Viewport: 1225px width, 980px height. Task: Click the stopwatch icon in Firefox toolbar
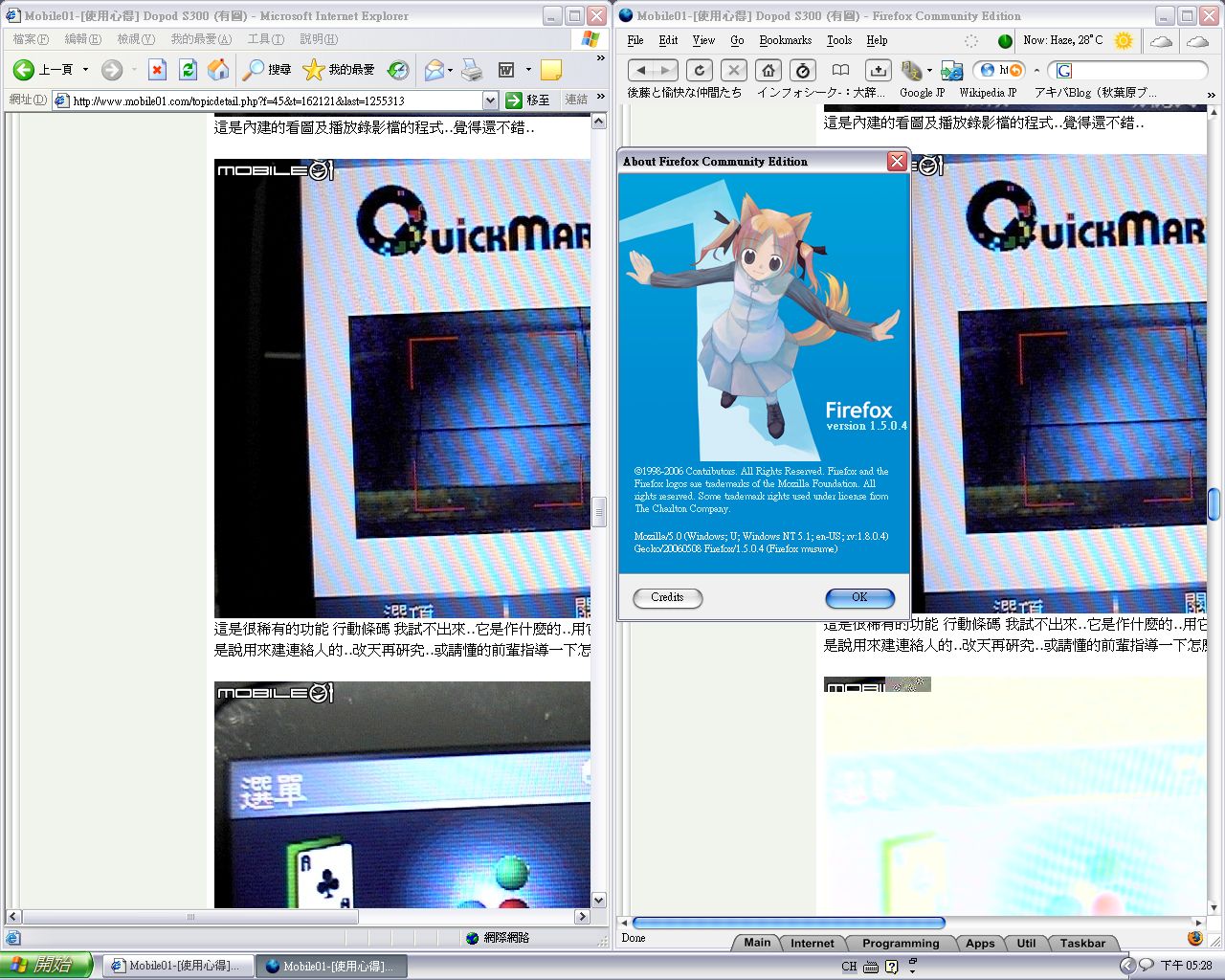803,70
